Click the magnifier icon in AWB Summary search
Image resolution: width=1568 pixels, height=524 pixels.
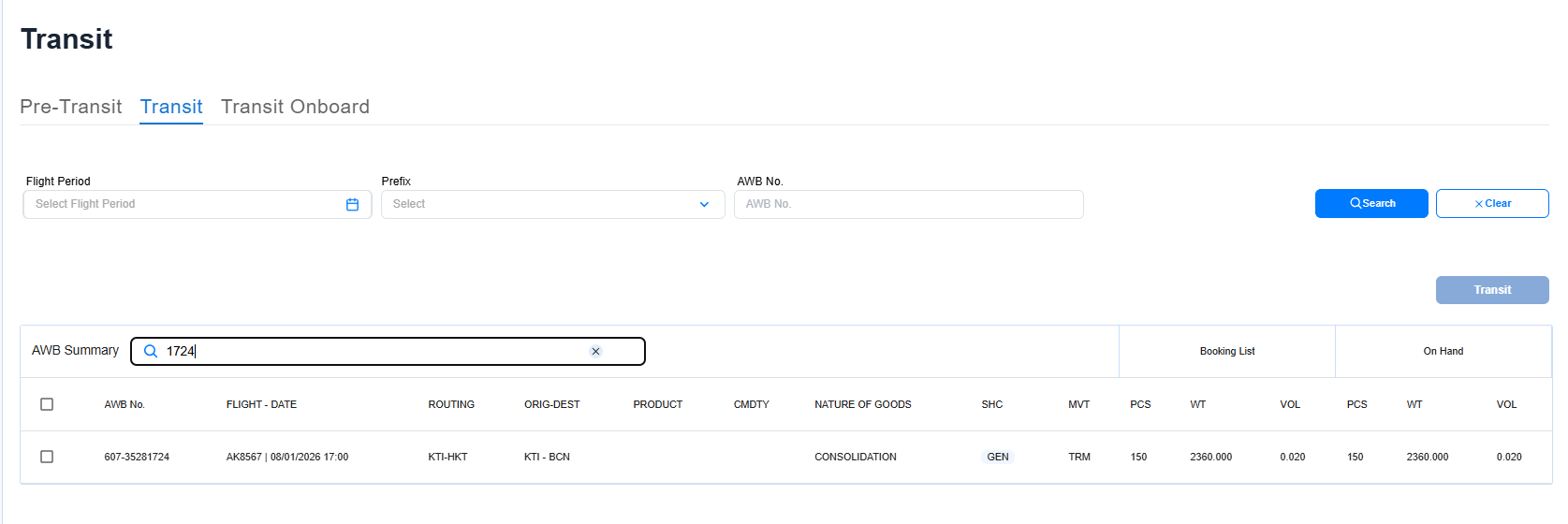(151, 352)
